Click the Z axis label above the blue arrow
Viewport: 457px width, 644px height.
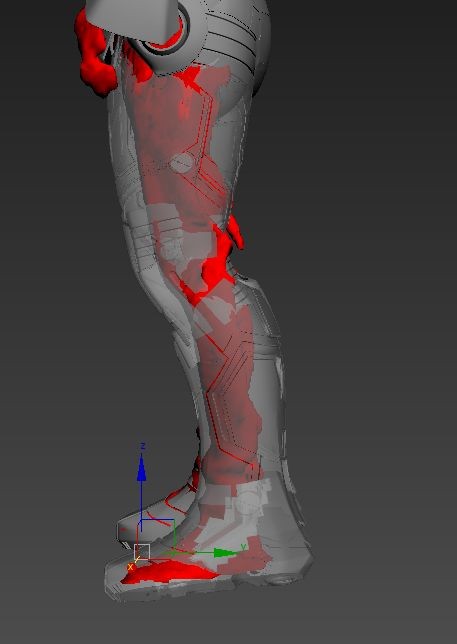coord(143,446)
